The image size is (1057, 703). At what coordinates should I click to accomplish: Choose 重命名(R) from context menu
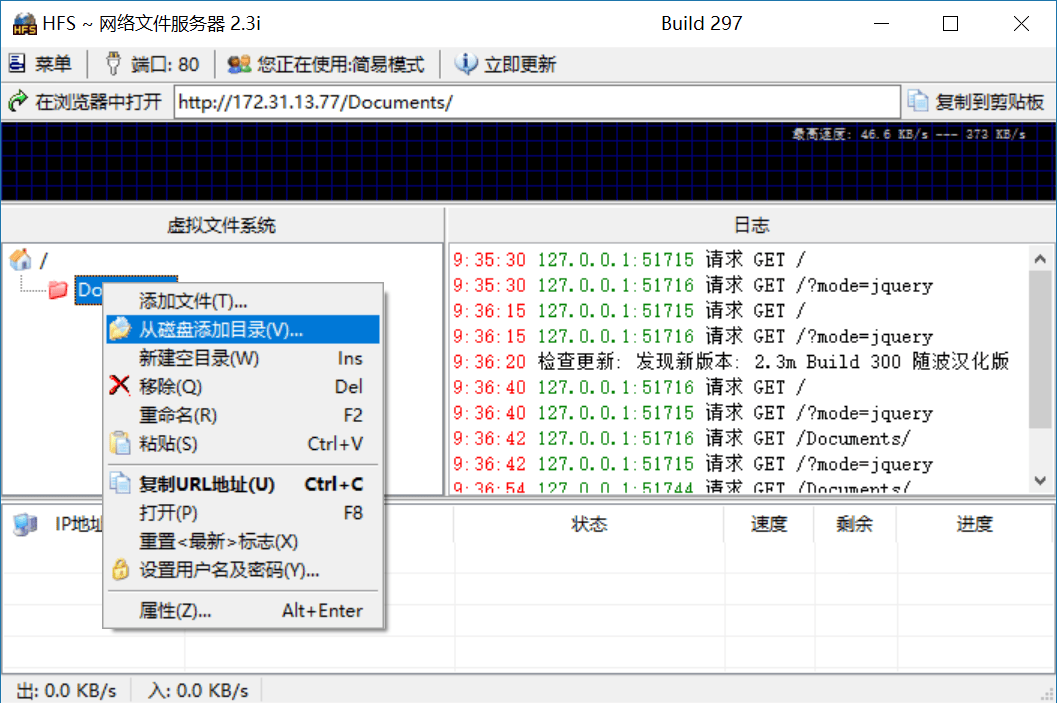tap(178, 415)
